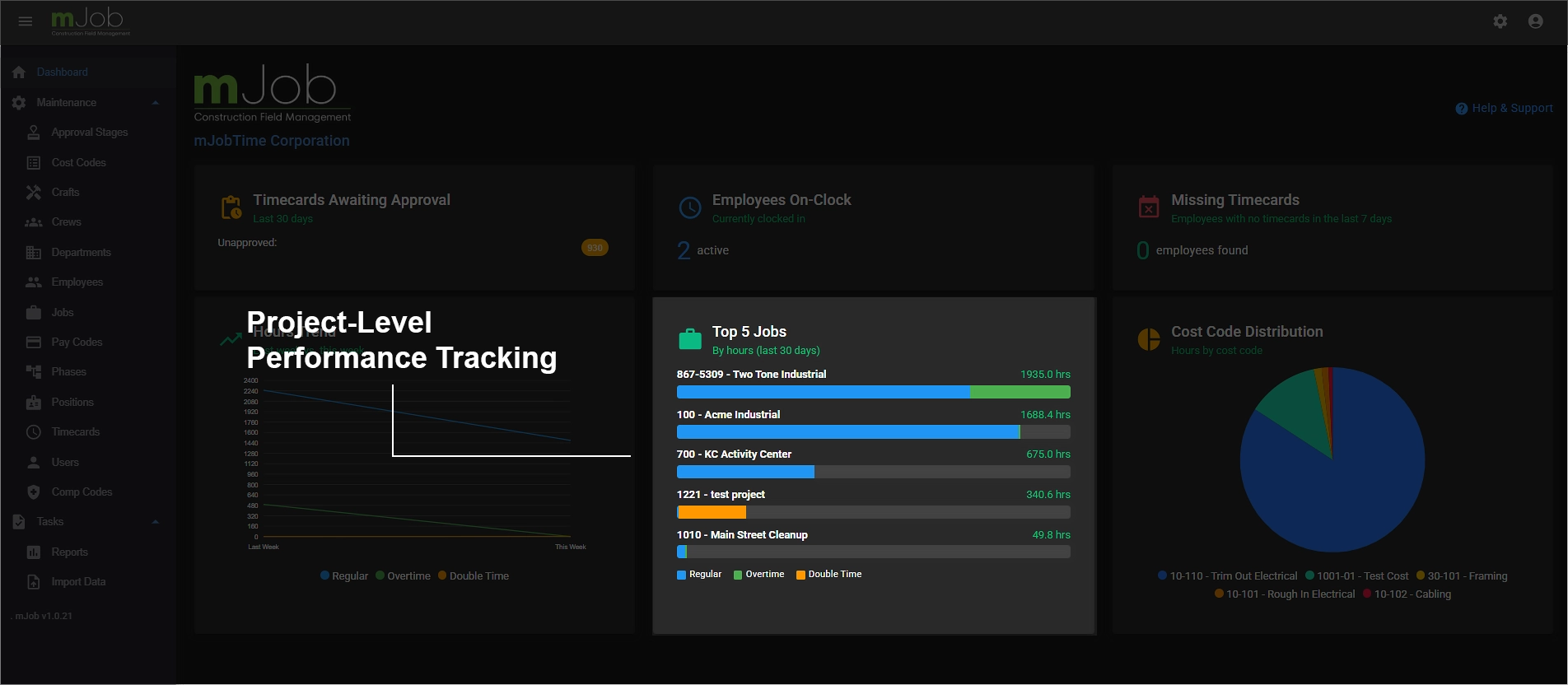Screen dimensions: 1568x685
Task: Toggle 30-101 Framing legend item
Action: click(1462, 576)
